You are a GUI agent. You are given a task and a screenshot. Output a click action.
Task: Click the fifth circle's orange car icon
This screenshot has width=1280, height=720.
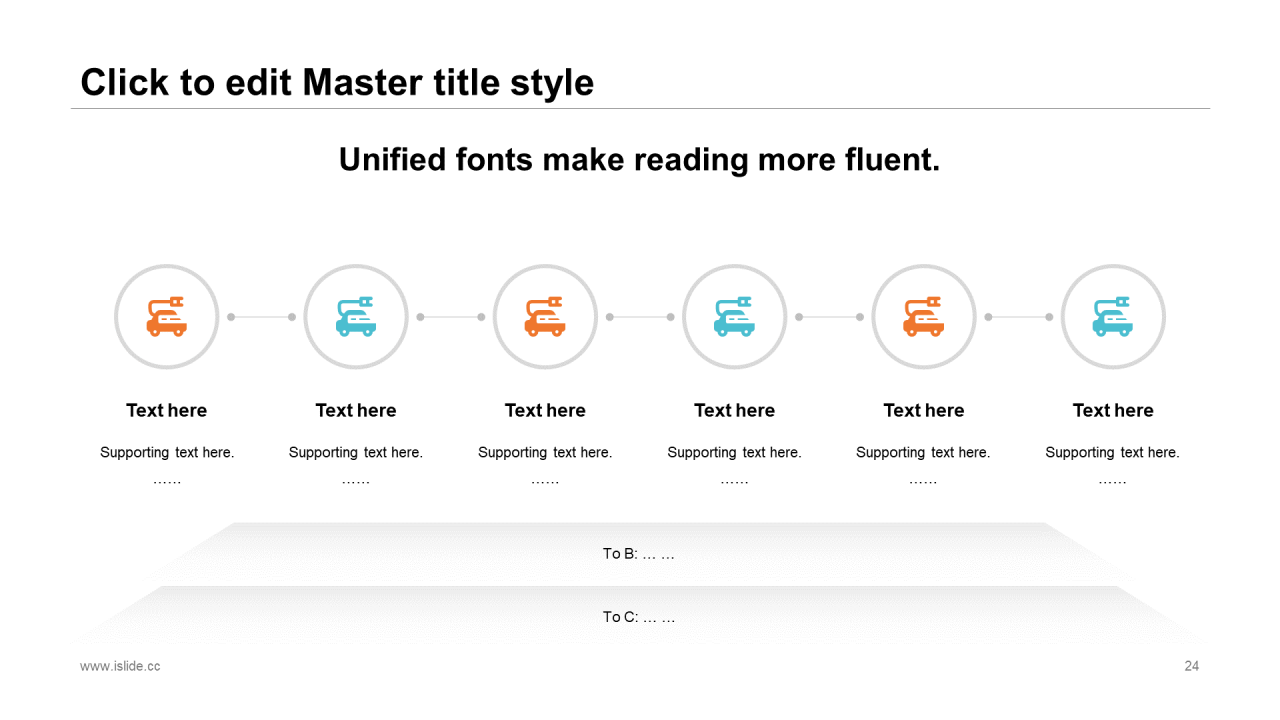tap(924, 317)
